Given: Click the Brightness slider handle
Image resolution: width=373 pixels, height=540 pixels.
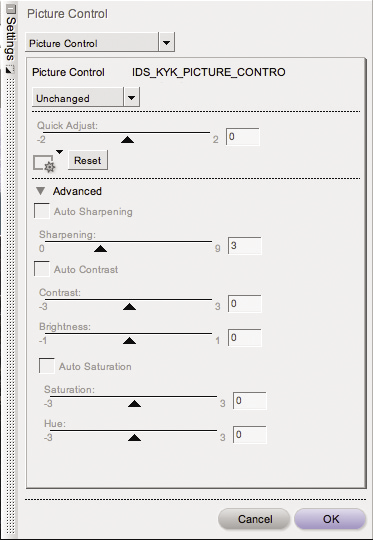Looking at the screenshot, I should (x=129, y=341).
